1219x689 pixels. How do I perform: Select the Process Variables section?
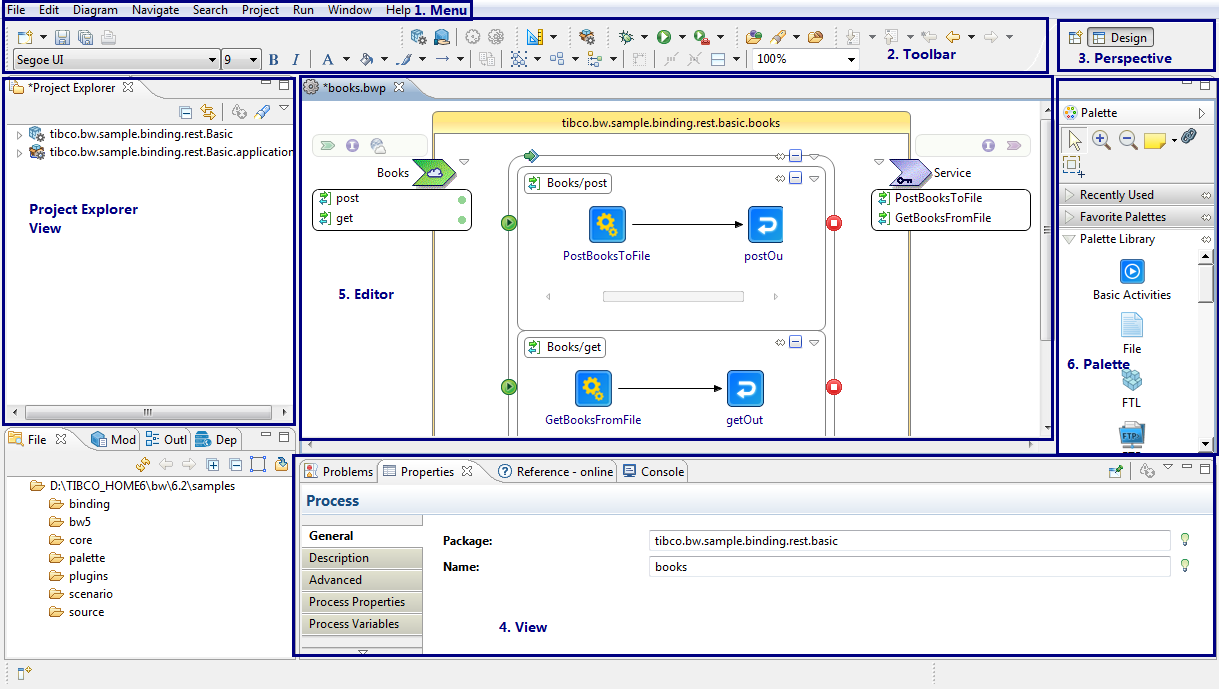click(354, 624)
